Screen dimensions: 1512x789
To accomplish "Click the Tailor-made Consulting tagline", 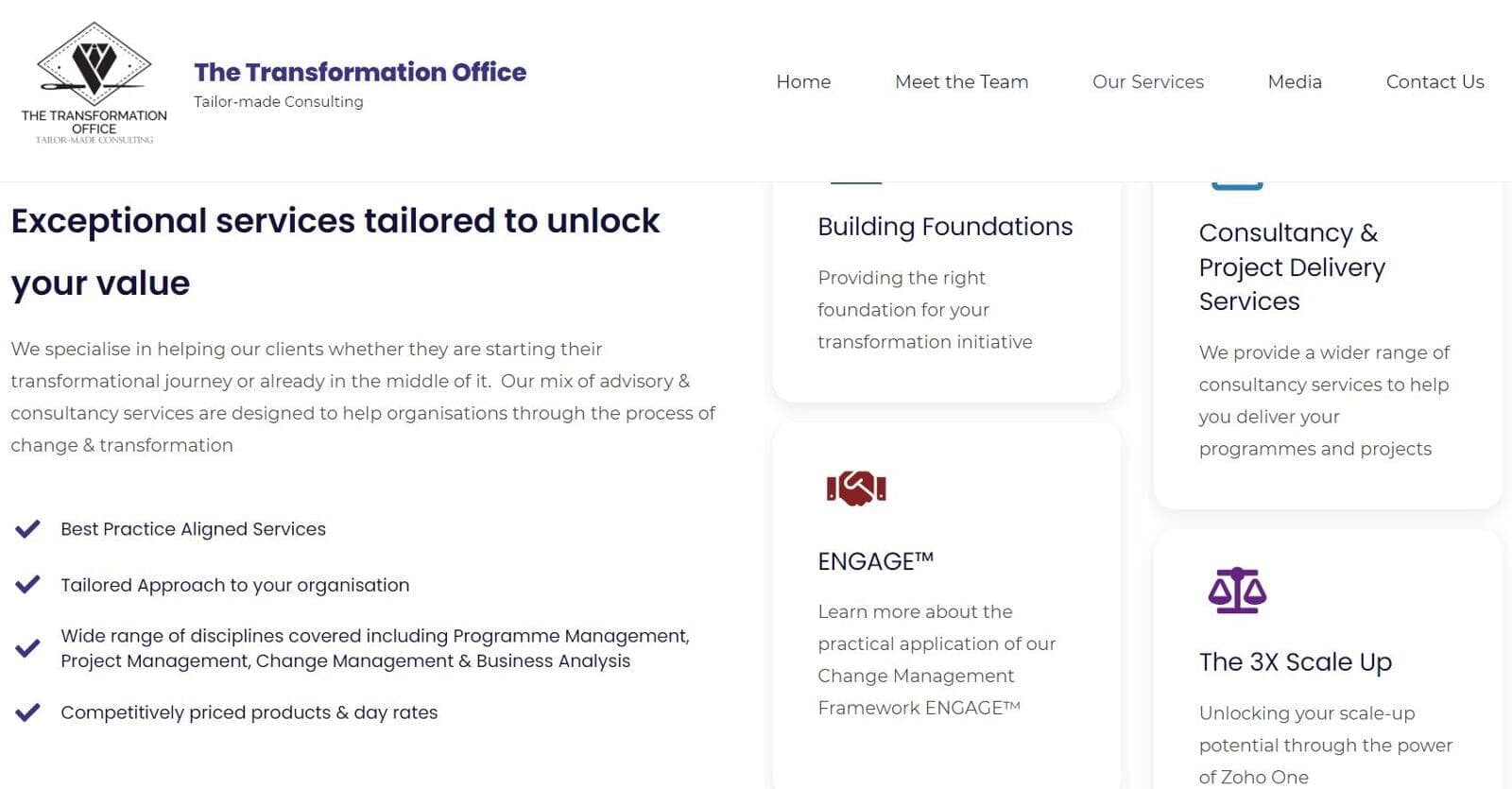I will [278, 101].
